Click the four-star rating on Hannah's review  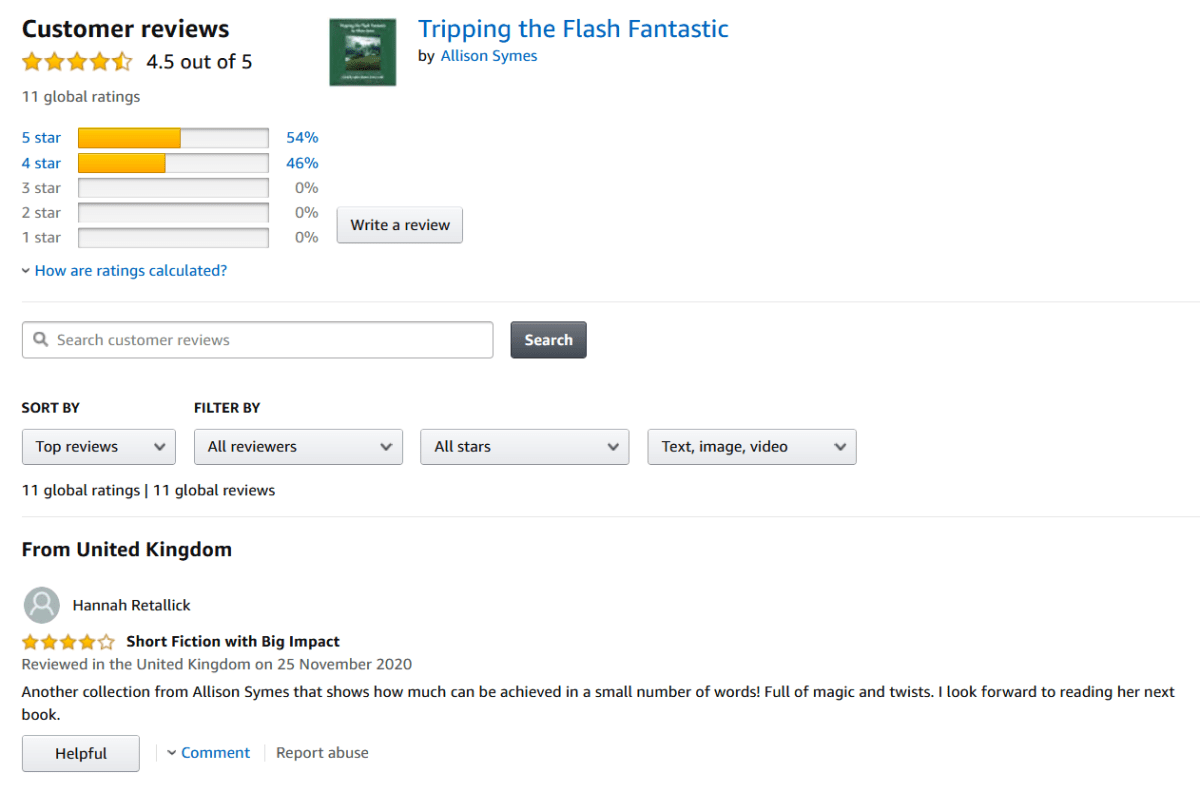[68, 642]
